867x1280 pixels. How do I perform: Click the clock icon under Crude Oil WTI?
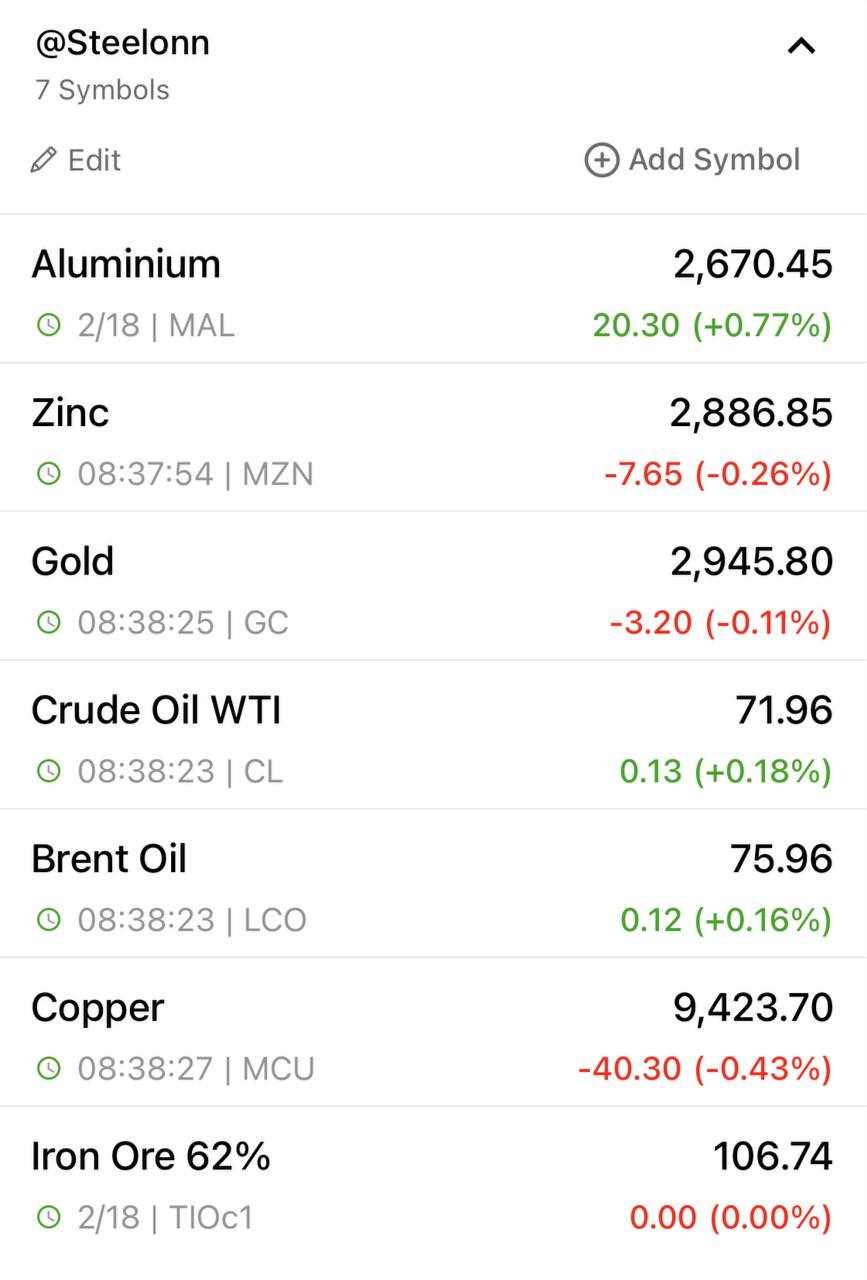[x=48, y=771]
